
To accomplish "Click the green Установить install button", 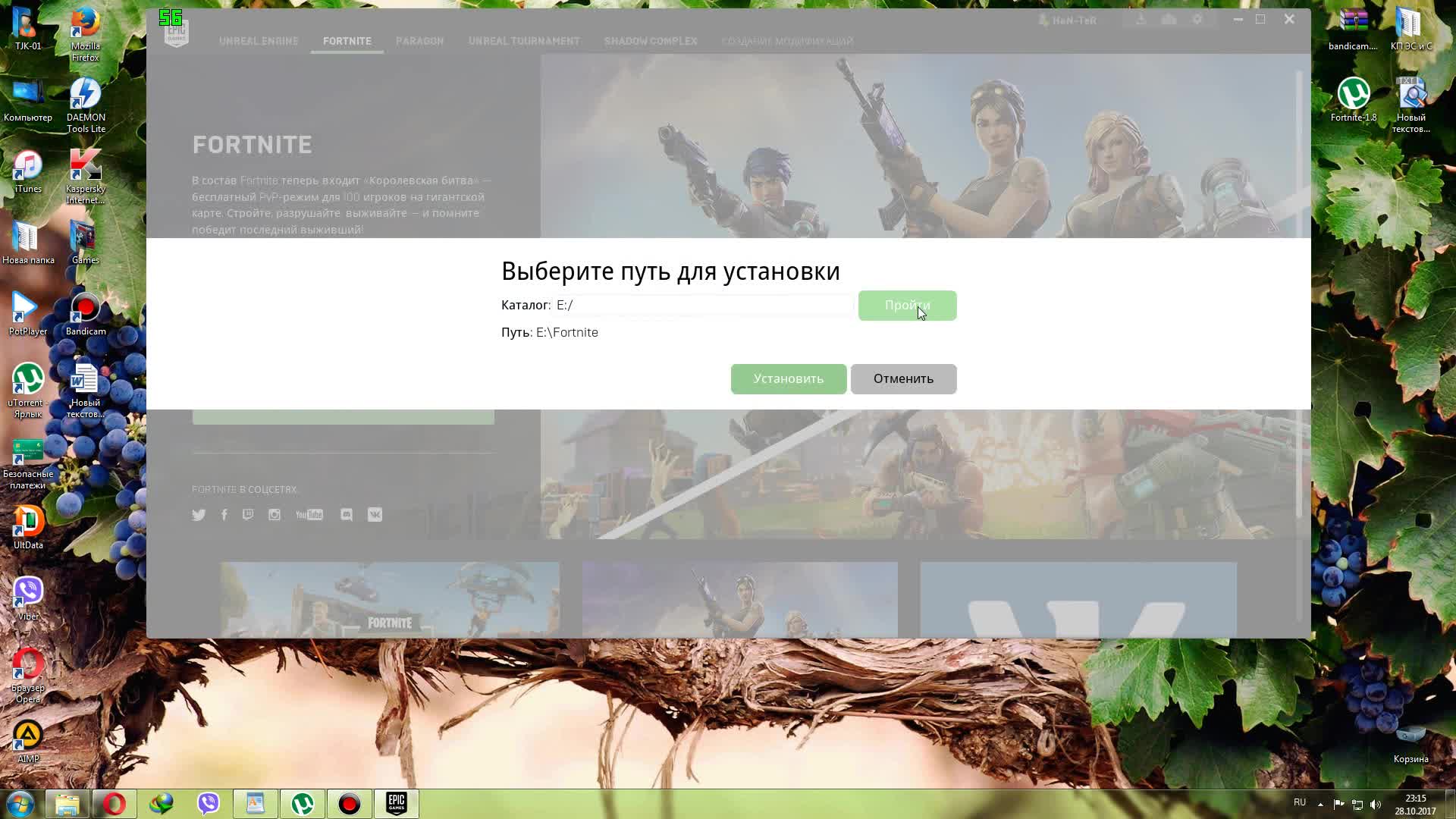I will (789, 378).
